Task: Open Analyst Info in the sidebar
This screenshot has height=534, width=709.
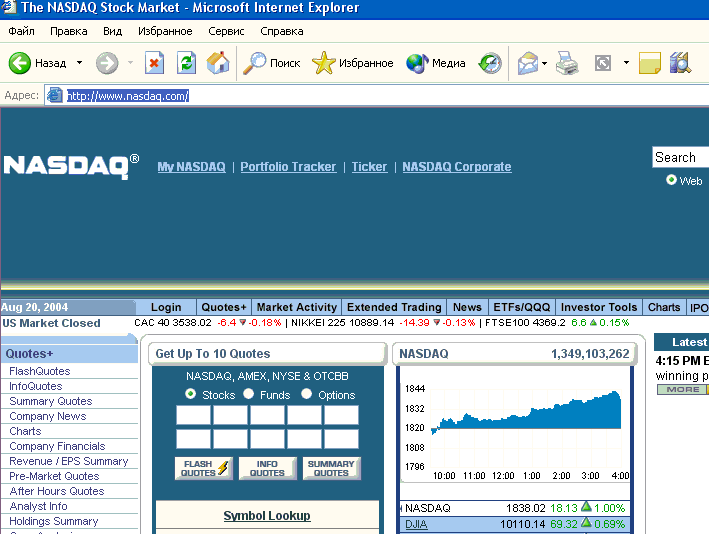Action: coord(38,506)
